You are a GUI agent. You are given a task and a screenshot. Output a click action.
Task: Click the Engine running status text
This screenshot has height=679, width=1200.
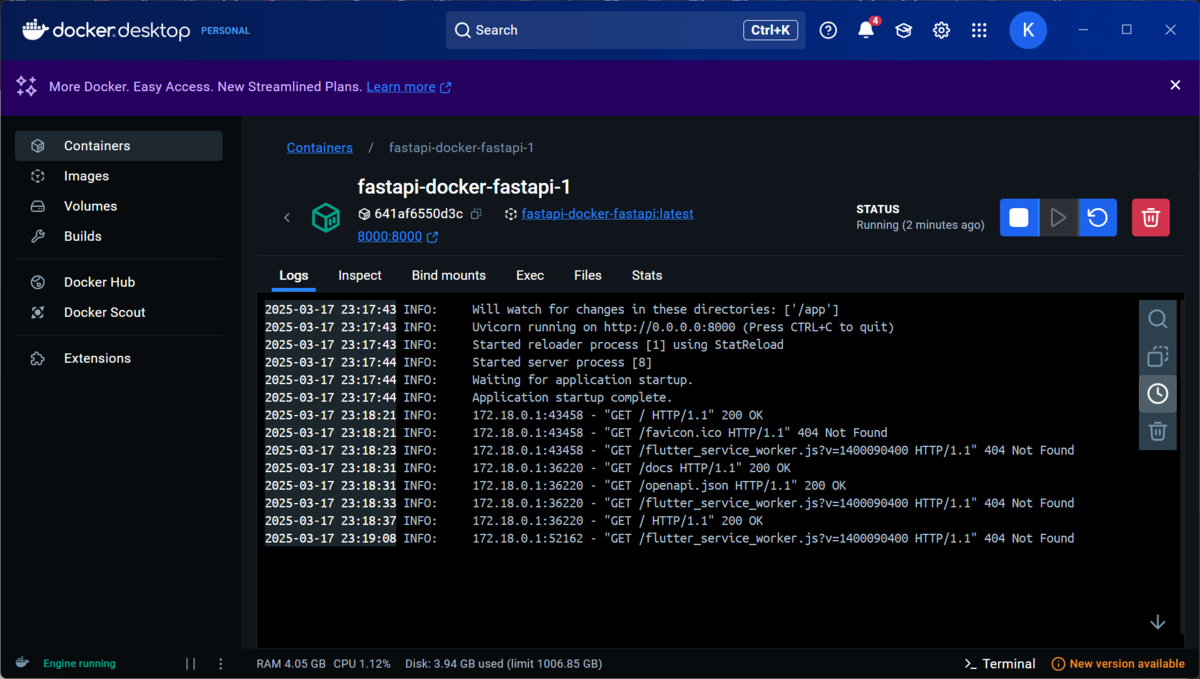tap(79, 664)
